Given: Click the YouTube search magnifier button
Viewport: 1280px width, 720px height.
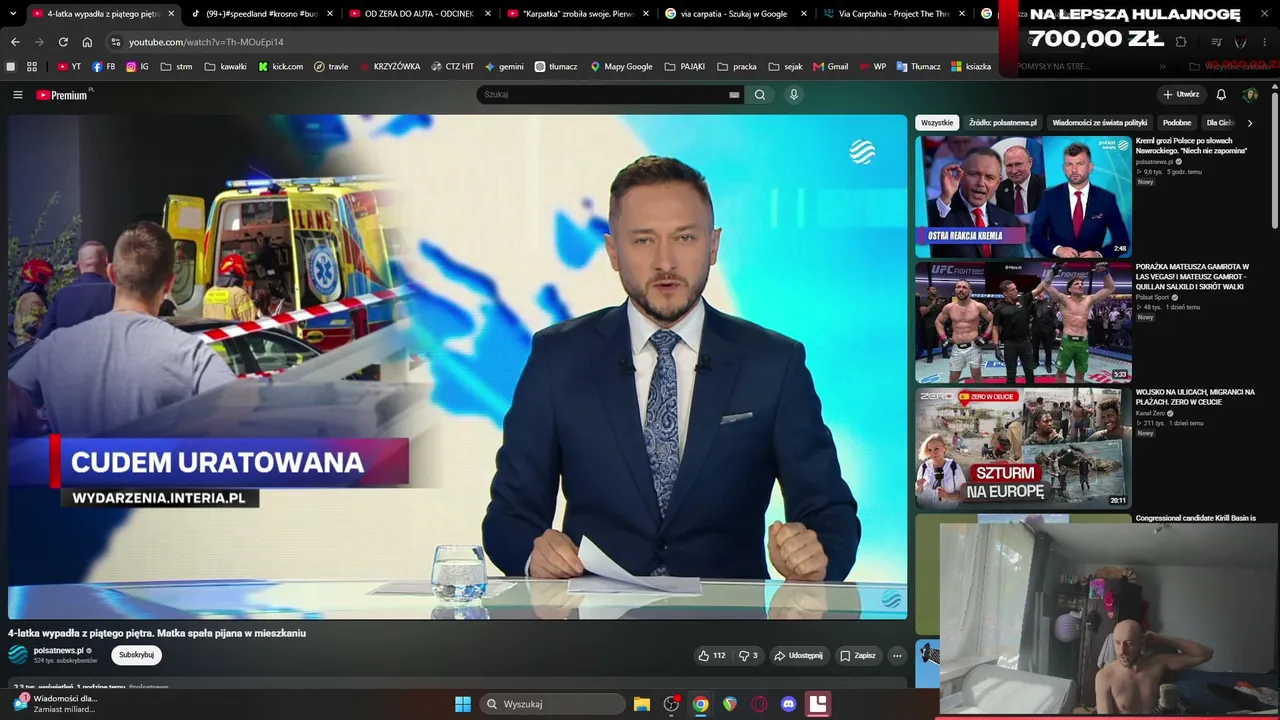Looking at the screenshot, I should (x=760, y=95).
